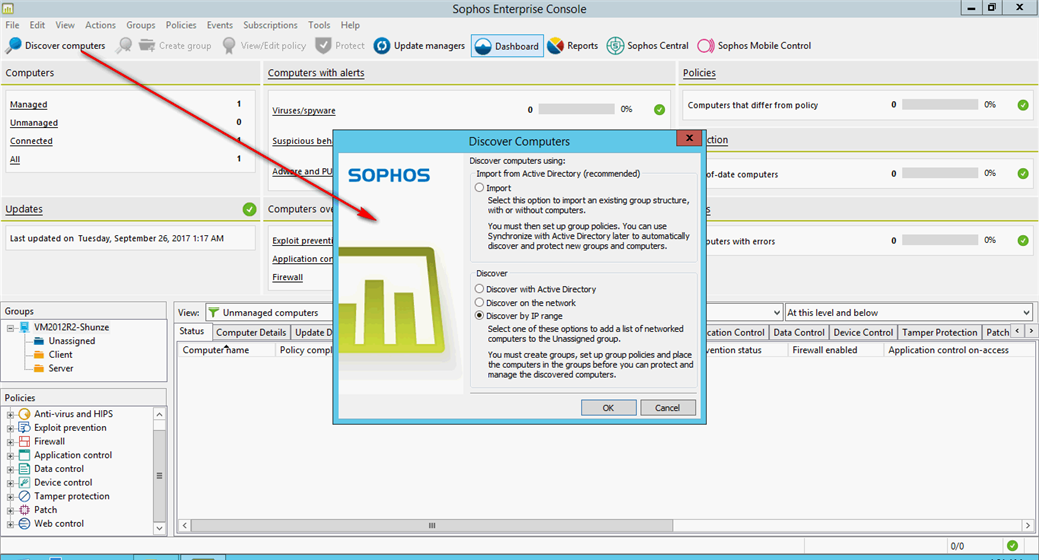1039x560 pixels.
Task: Select the Import radio button
Action: (x=479, y=188)
